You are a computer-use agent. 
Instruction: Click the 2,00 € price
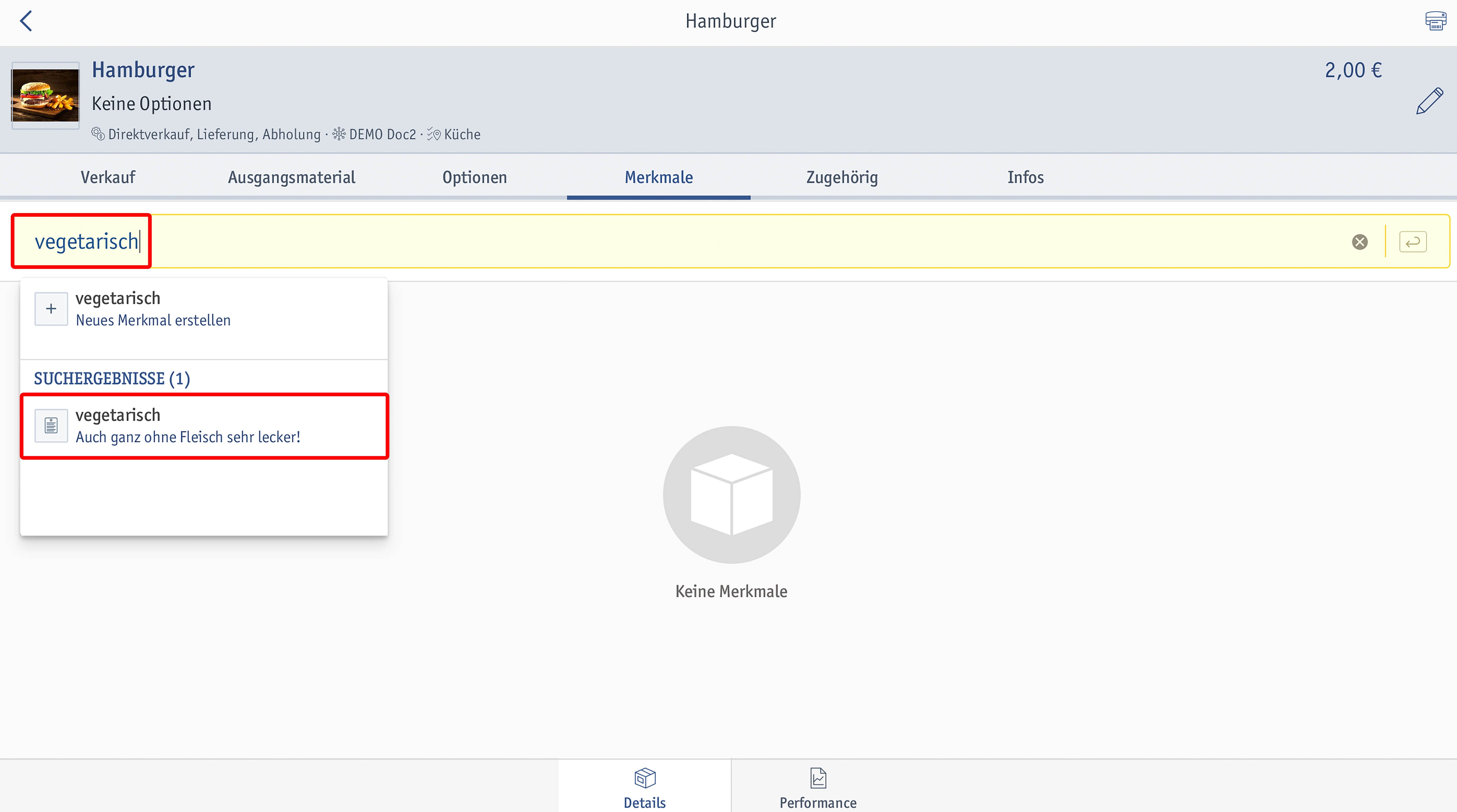1354,70
